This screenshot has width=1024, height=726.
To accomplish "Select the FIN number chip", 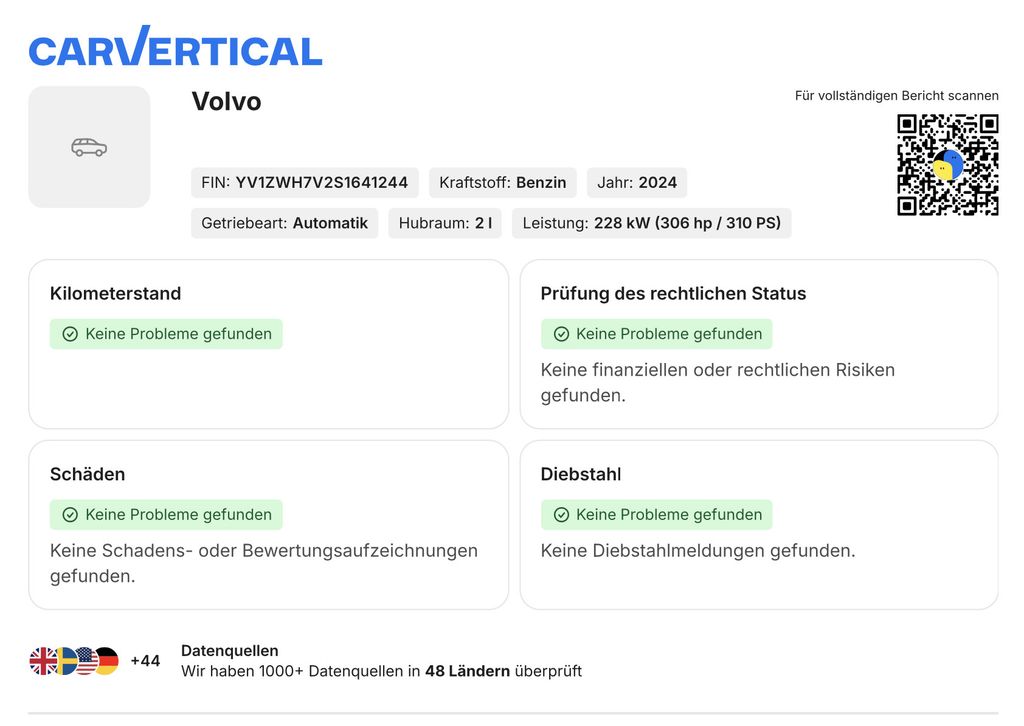I will pyautogui.click(x=304, y=183).
